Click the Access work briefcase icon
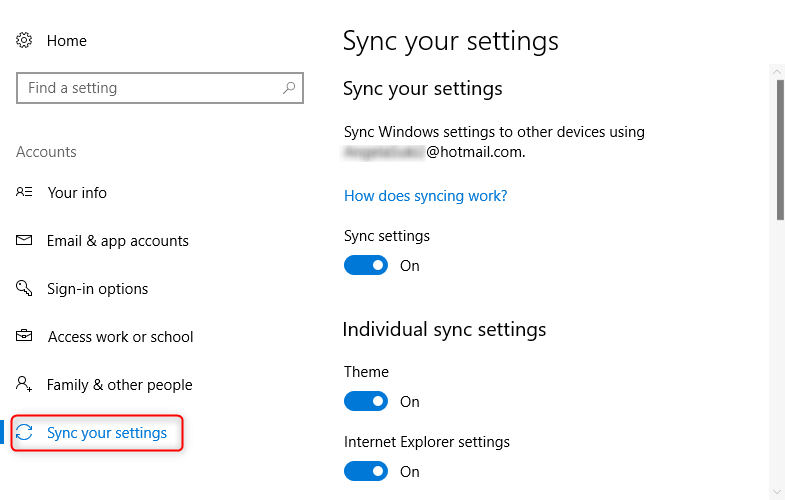 point(24,335)
